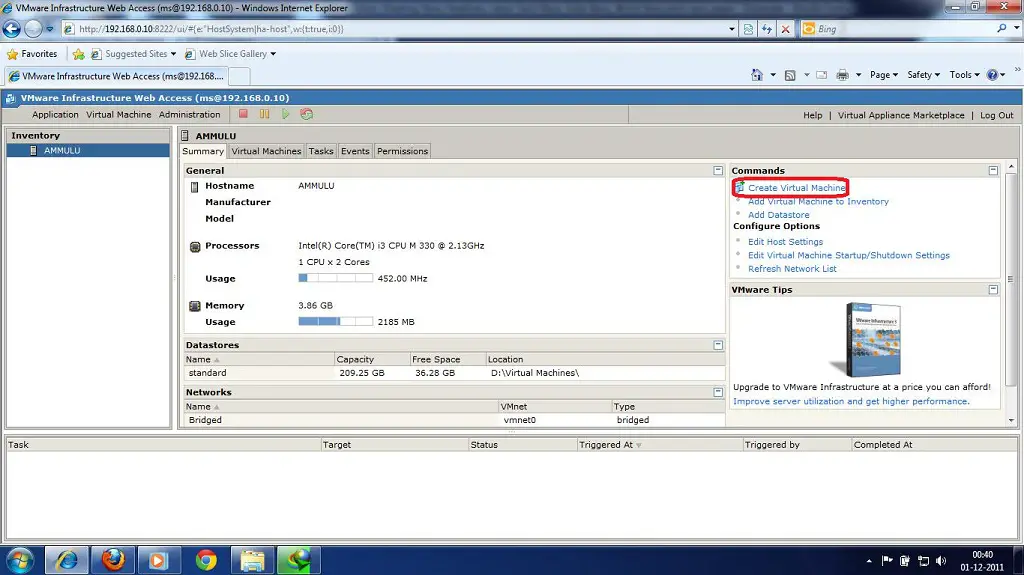The image size is (1024, 575).
Task: Open Virtual Appliance Marketplace link
Action: point(901,115)
